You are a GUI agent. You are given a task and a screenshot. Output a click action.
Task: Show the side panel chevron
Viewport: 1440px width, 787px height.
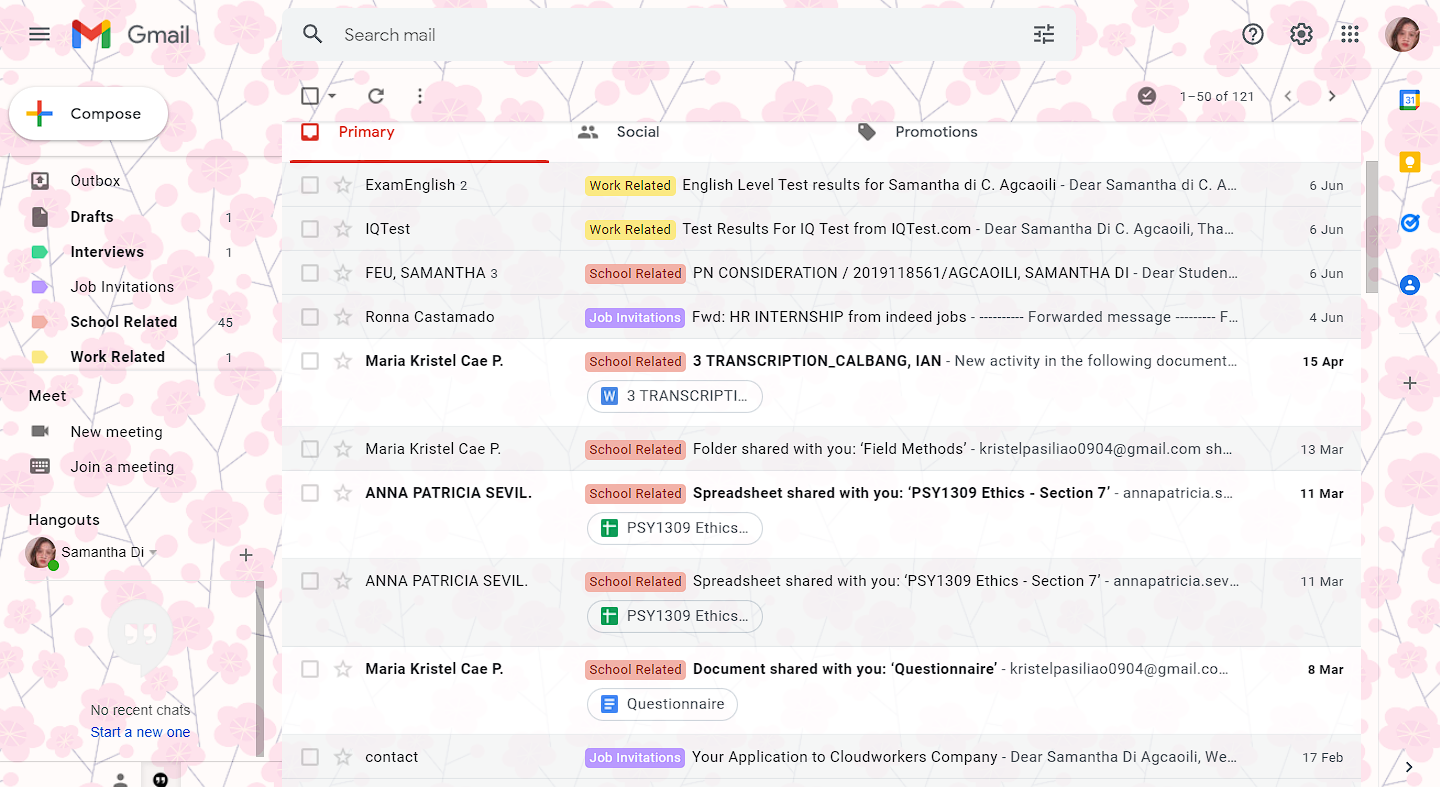coord(1409,767)
